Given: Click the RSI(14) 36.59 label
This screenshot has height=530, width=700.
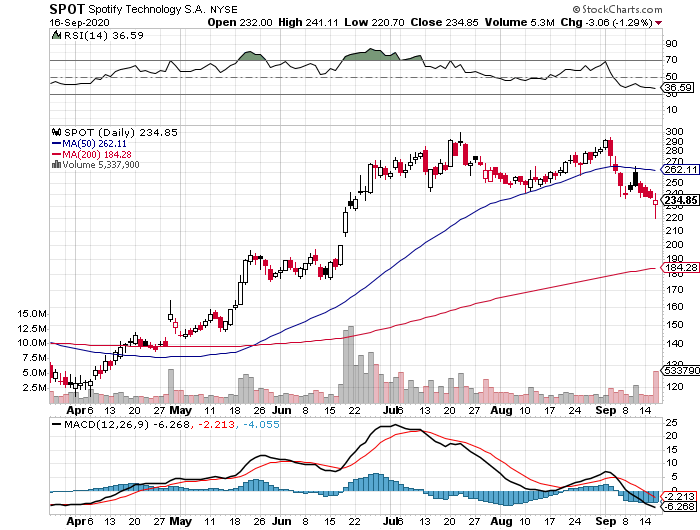Looking at the screenshot, I should (104, 35).
